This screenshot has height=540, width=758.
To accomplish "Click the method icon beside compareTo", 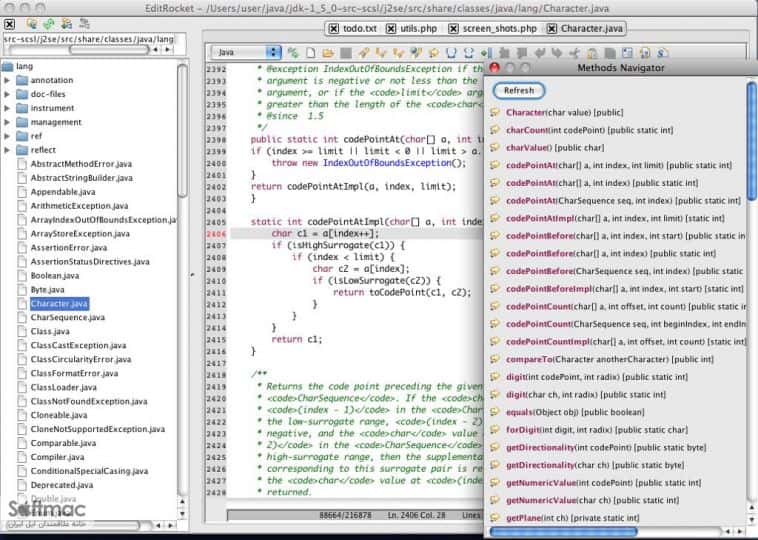I will [495, 359].
